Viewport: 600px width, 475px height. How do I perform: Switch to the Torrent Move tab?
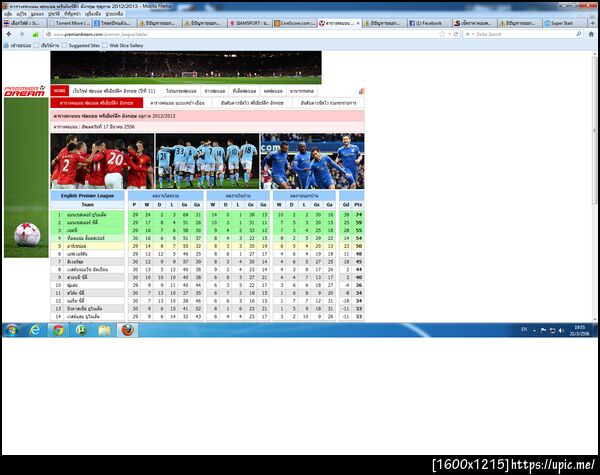point(70,23)
